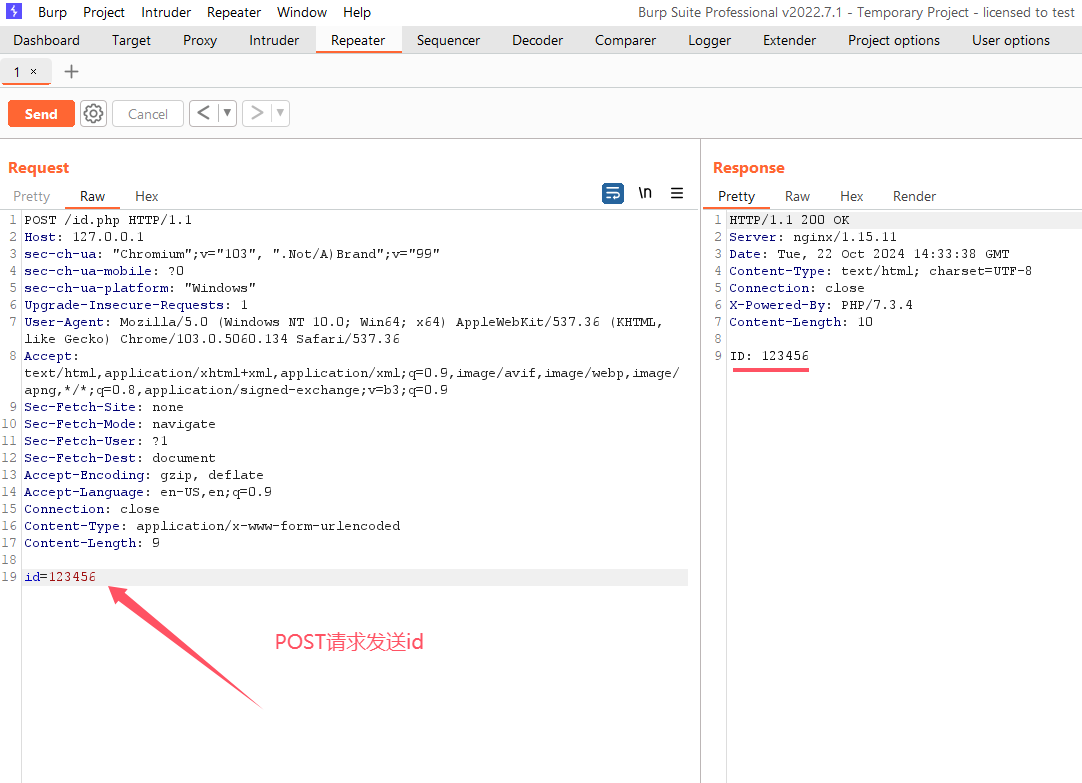Switch Request view to Raw
This screenshot has height=783, width=1082.
pos(92,196)
